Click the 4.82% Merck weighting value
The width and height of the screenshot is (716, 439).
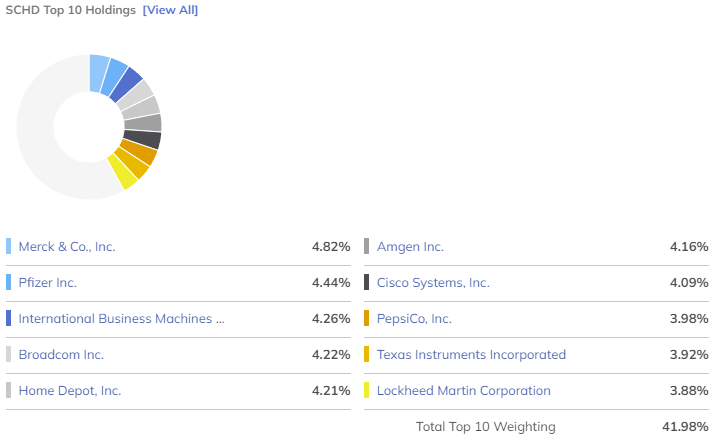331,247
